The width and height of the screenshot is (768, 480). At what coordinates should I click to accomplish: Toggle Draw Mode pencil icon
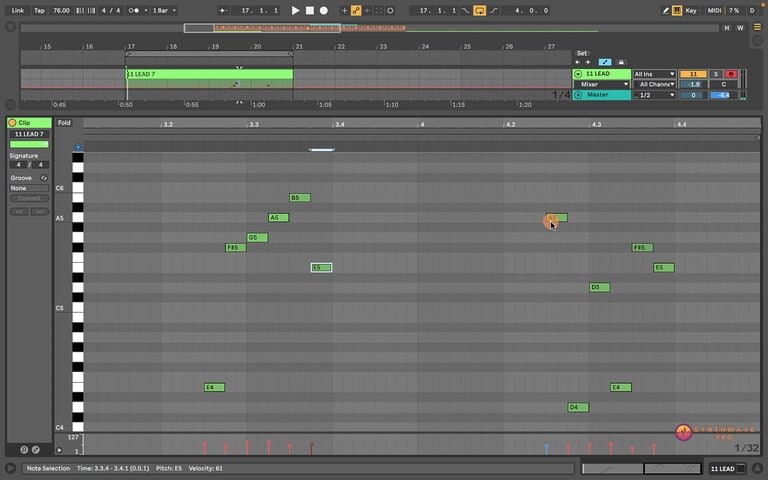point(665,10)
